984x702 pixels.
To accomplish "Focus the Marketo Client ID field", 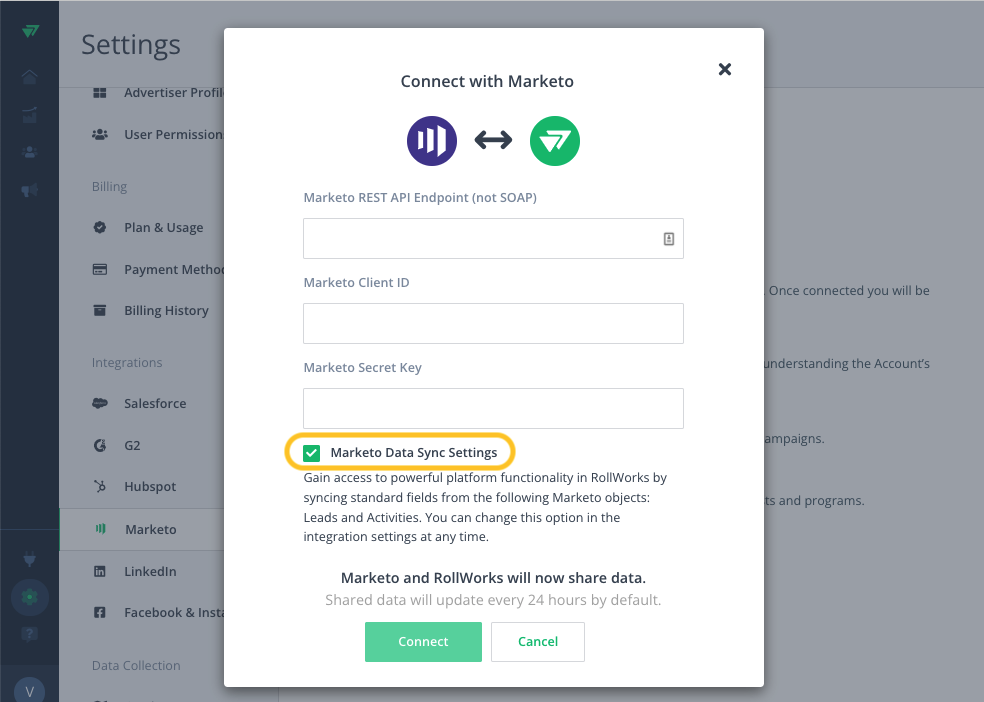I will pyautogui.click(x=493, y=324).
